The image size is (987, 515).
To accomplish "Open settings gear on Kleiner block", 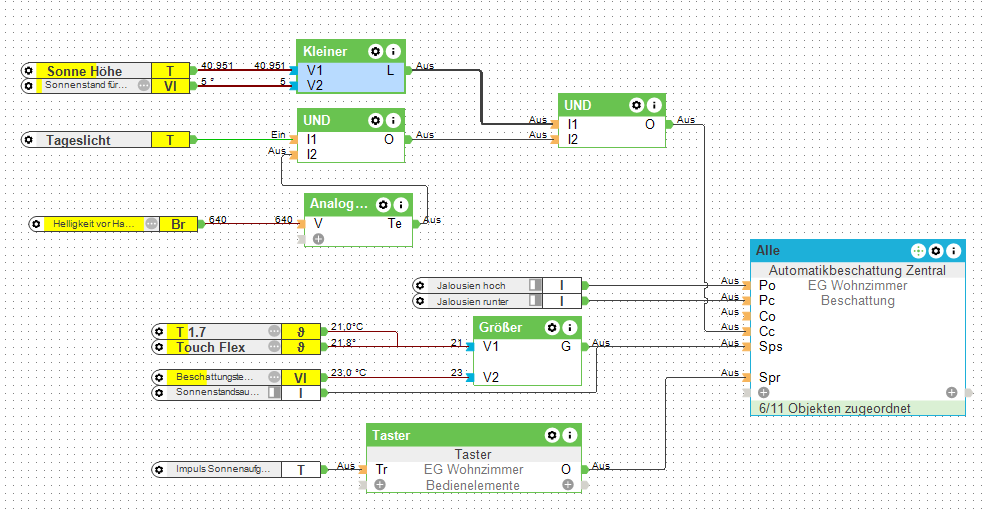I will (x=376, y=52).
